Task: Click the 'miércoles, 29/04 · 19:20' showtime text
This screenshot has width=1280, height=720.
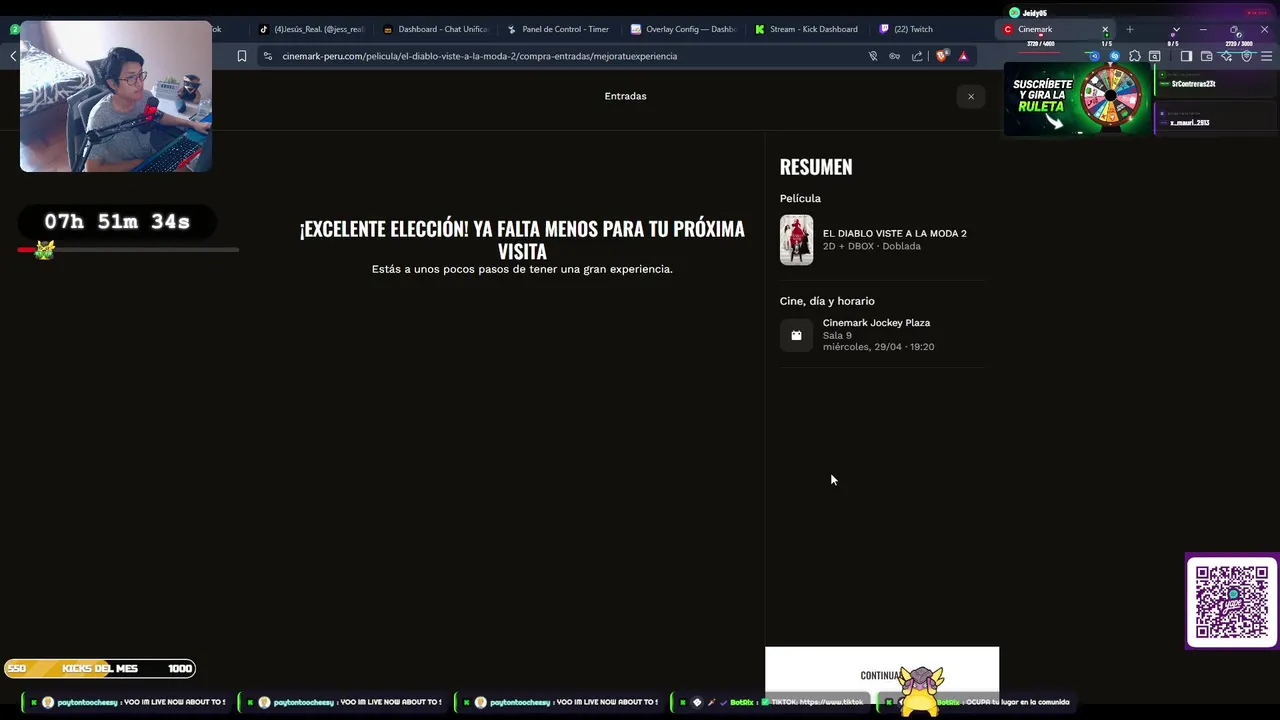Action: pyautogui.click(x=878, y=347)
